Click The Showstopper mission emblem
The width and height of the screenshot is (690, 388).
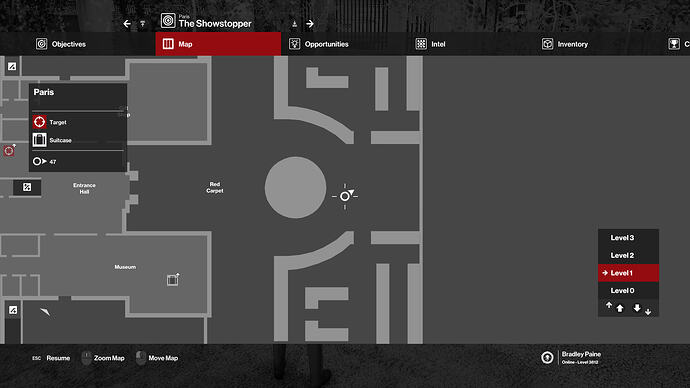pos(168,21)
